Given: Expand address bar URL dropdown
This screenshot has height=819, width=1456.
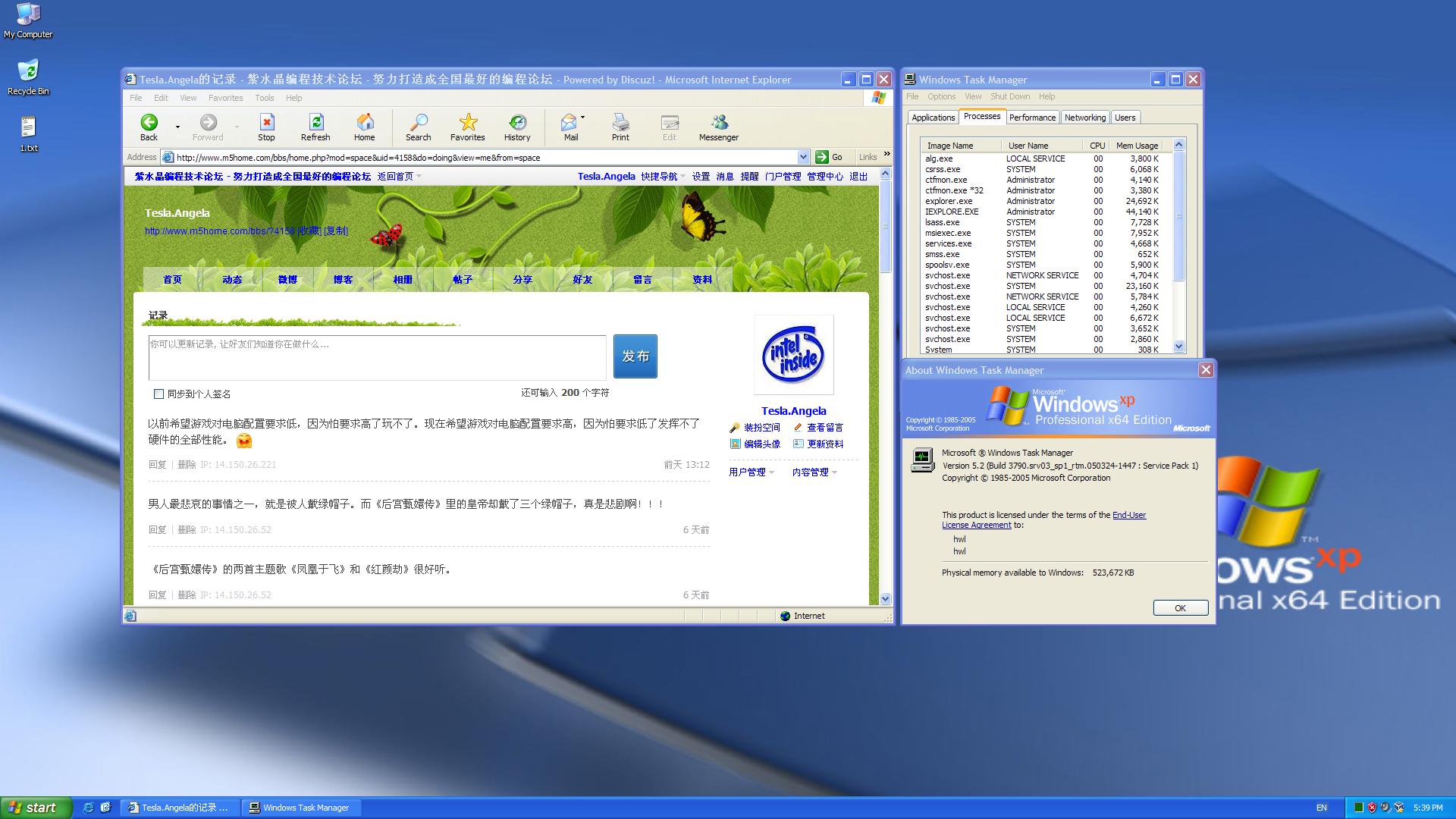Looking at the screenshot, I should (x=803, y=157).
